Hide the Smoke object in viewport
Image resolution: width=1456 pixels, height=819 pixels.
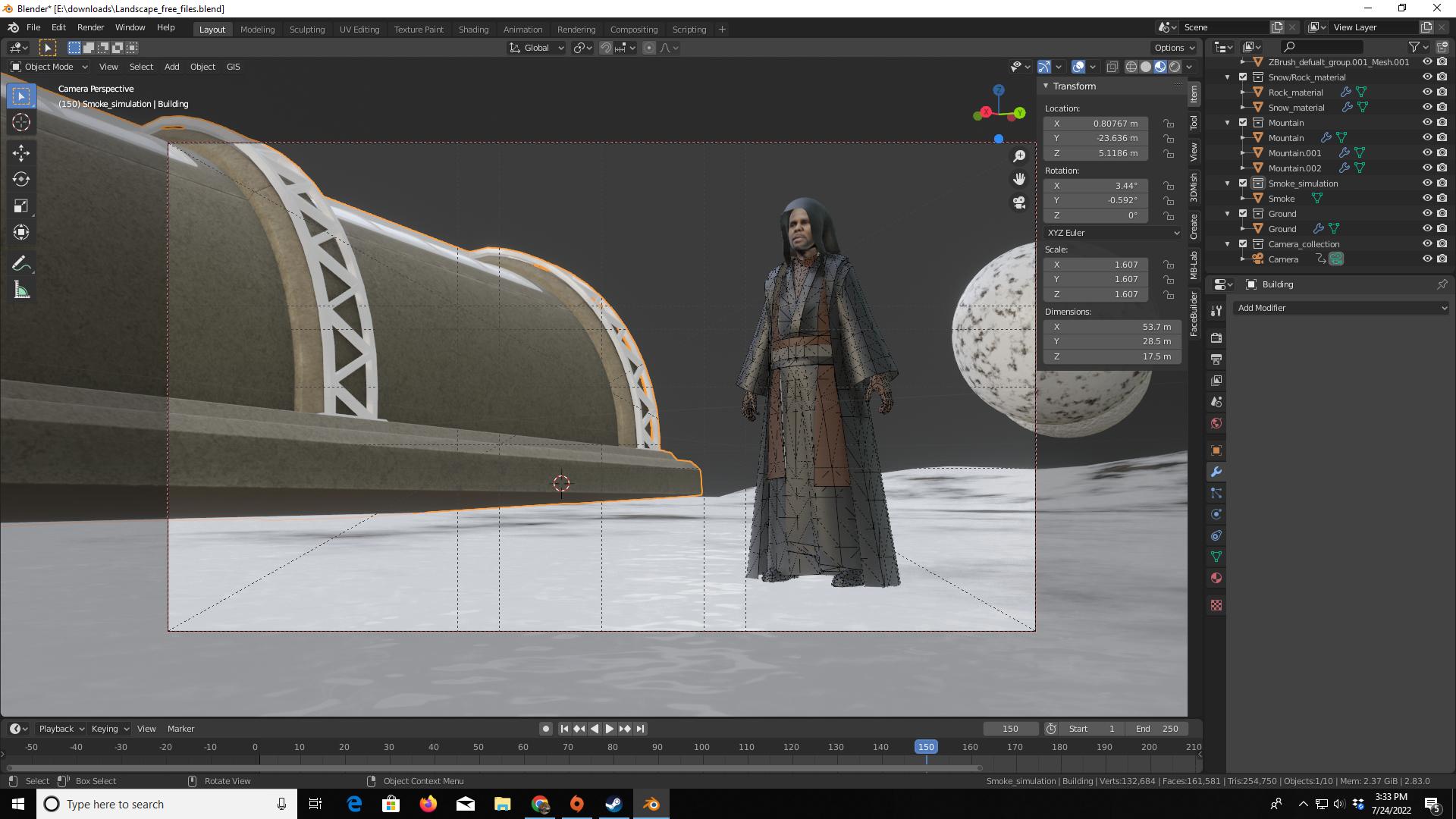[x=1427, y=199]
